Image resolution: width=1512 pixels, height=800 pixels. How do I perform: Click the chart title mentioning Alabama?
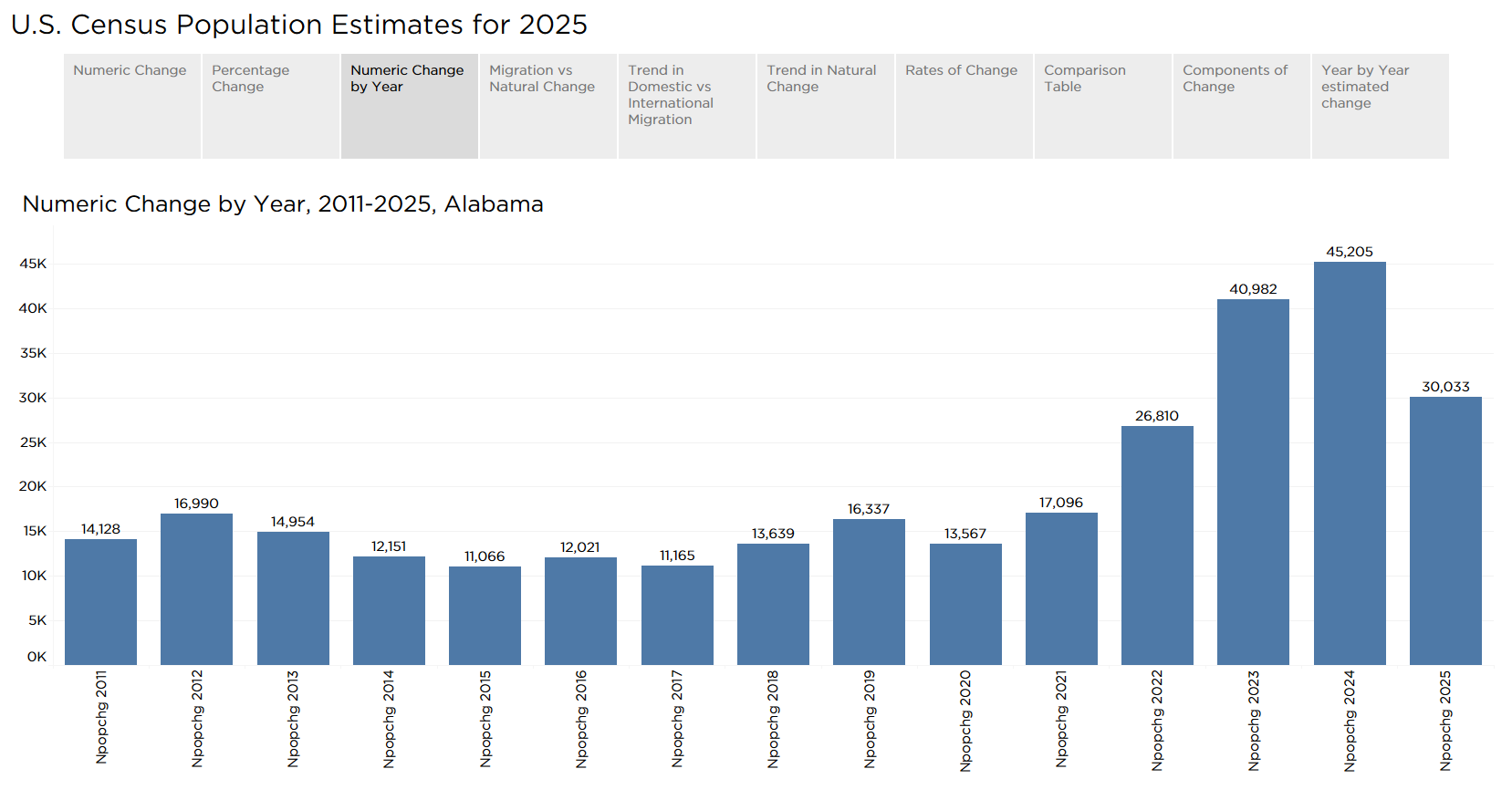pos(283,203)
